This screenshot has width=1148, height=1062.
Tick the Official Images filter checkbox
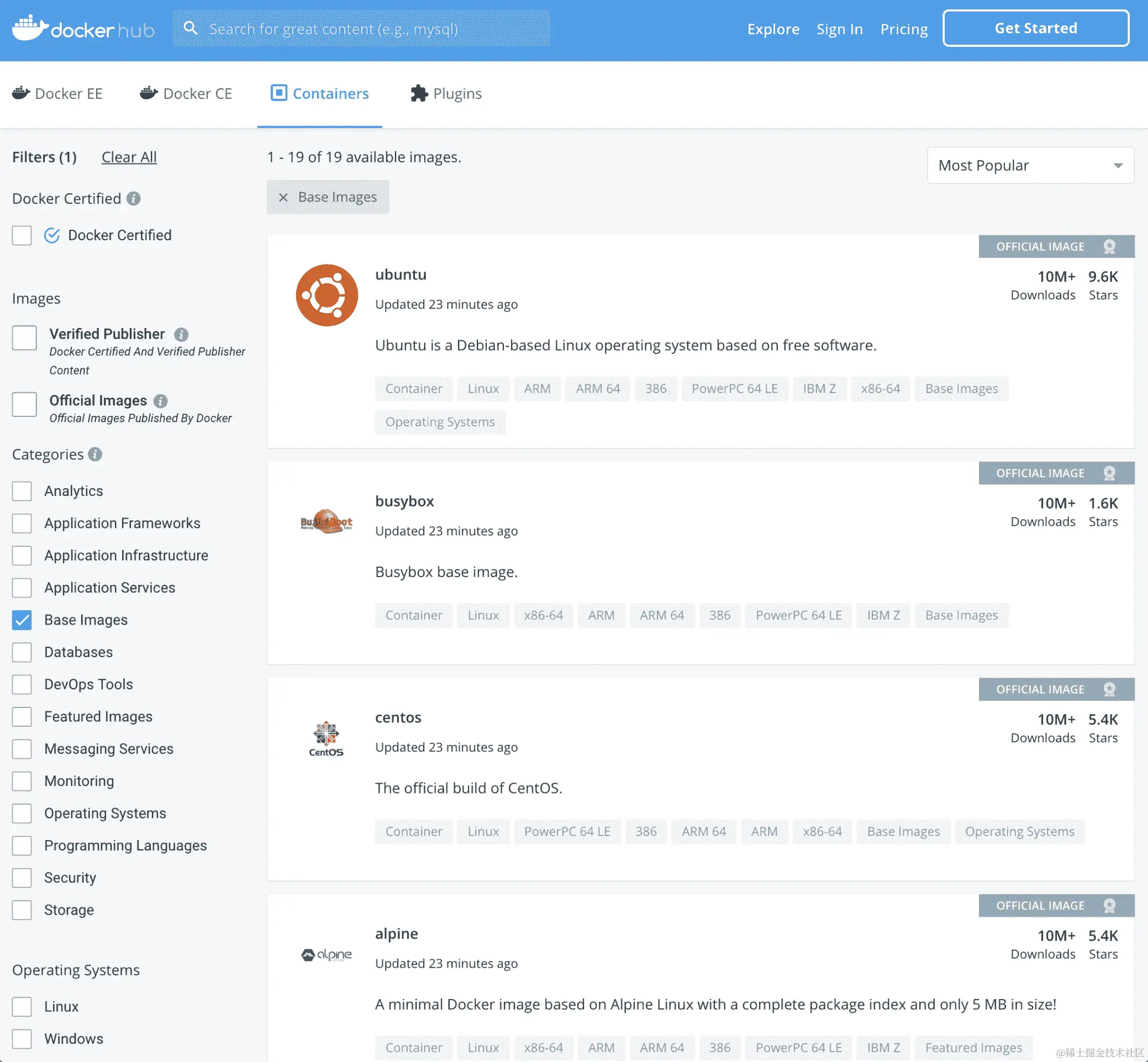[x=24, y=405]
